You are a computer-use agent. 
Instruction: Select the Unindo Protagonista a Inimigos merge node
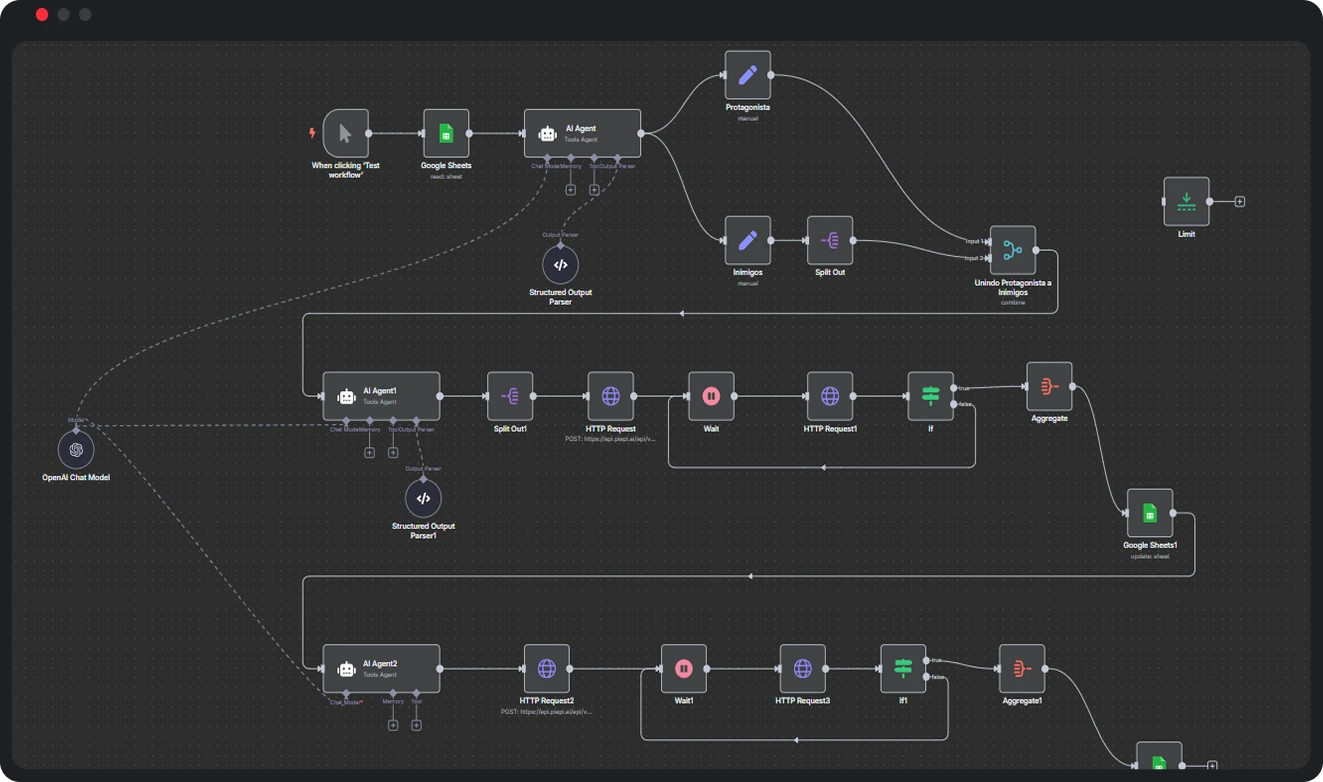pyautogui.click(x=1013, y=250)
